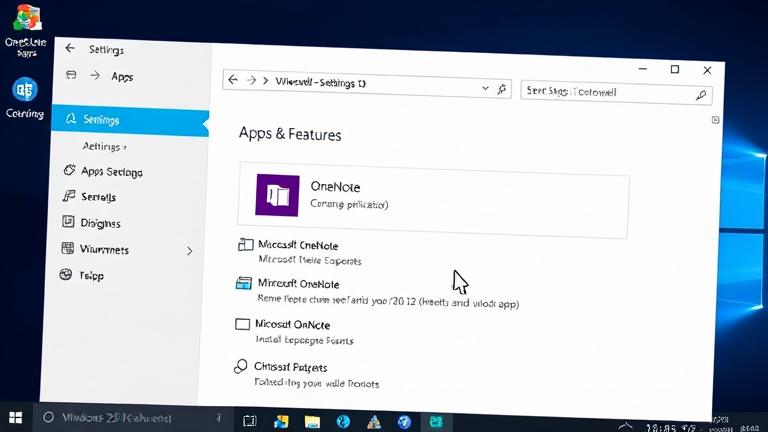This screenshot has width=768, height=432.
Task: Click the Cimssuft Patgerts entry
Action: tap(290, 366)
